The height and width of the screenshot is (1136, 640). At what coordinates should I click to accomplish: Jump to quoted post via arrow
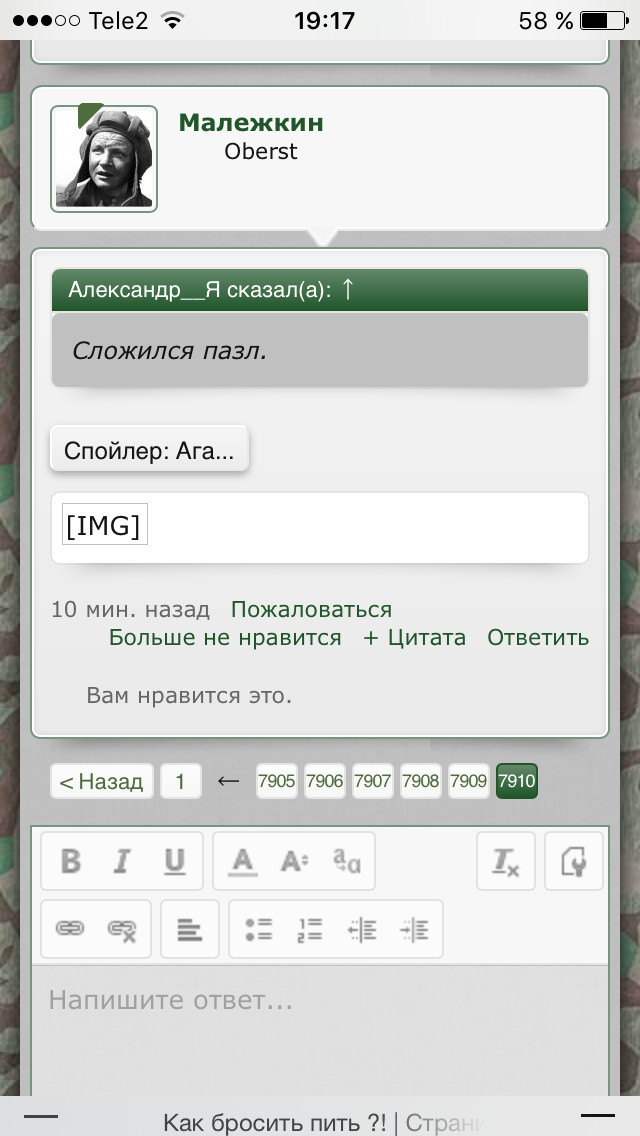pyautogui.click(x=347, y=290)
